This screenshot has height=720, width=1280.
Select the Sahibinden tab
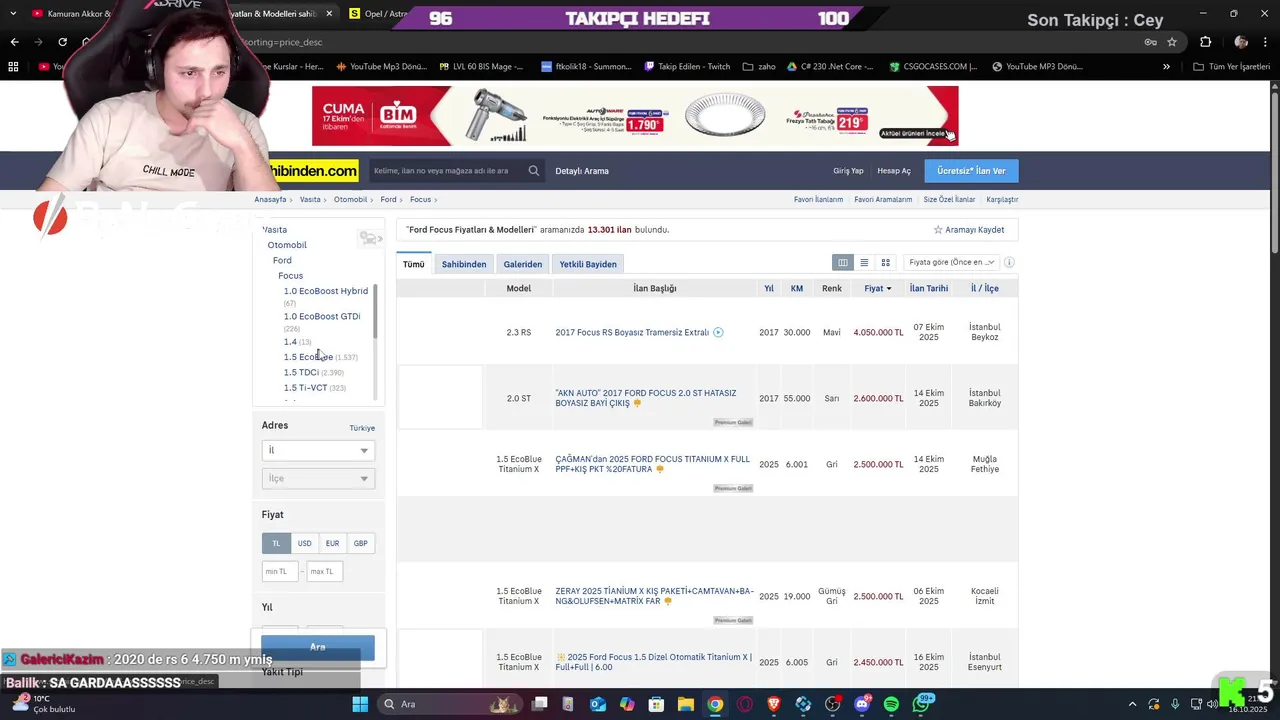point(464,264)
